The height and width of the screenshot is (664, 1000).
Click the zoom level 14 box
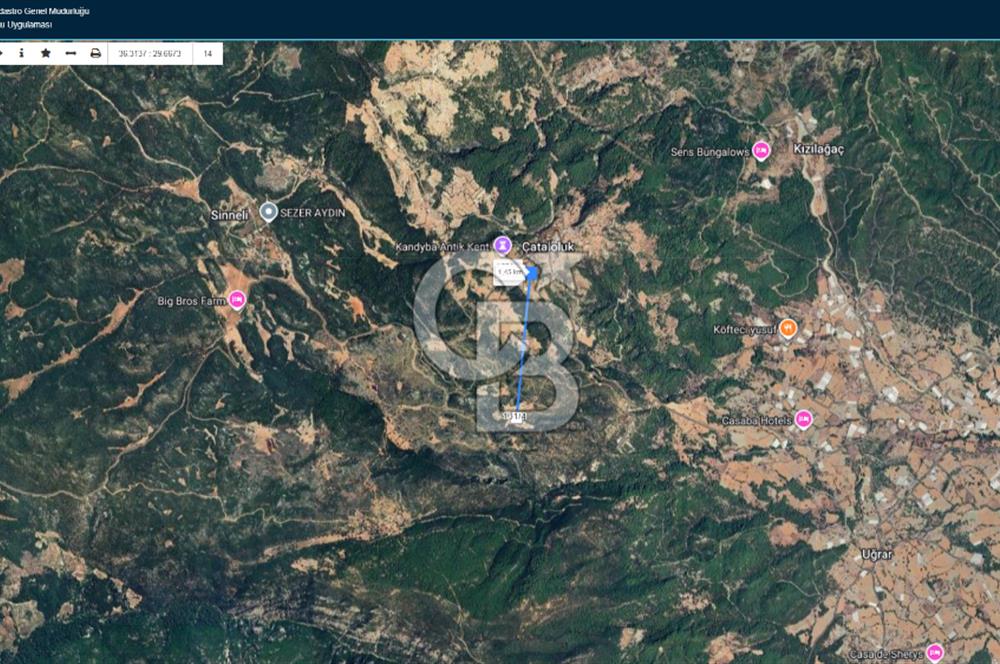207,53
